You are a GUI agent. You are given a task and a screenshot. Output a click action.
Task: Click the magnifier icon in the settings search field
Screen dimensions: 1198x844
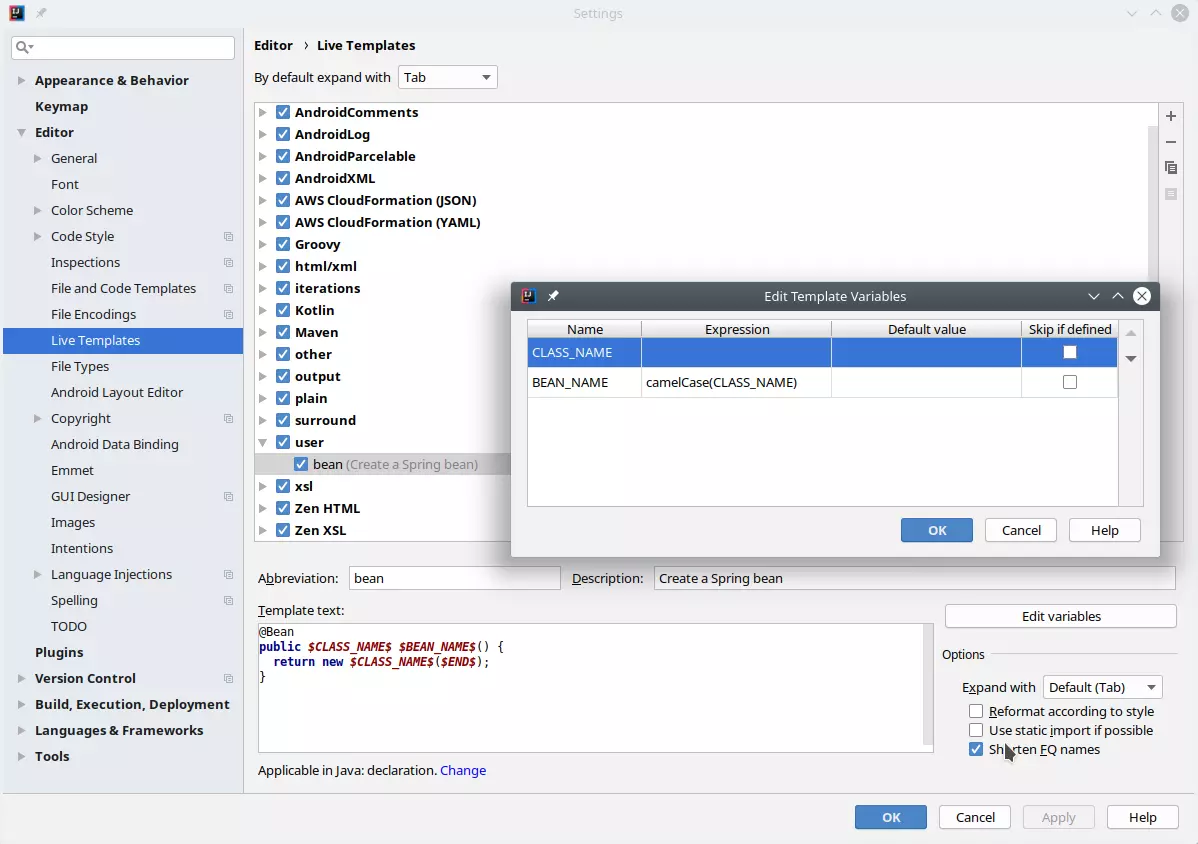click(21, 47)
